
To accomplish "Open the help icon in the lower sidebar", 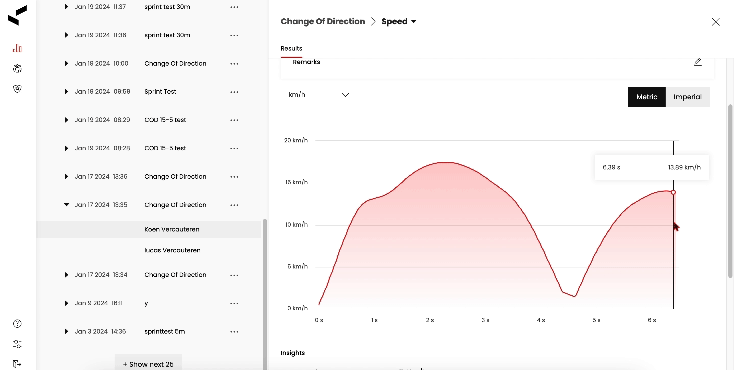I will pos(17,324).
